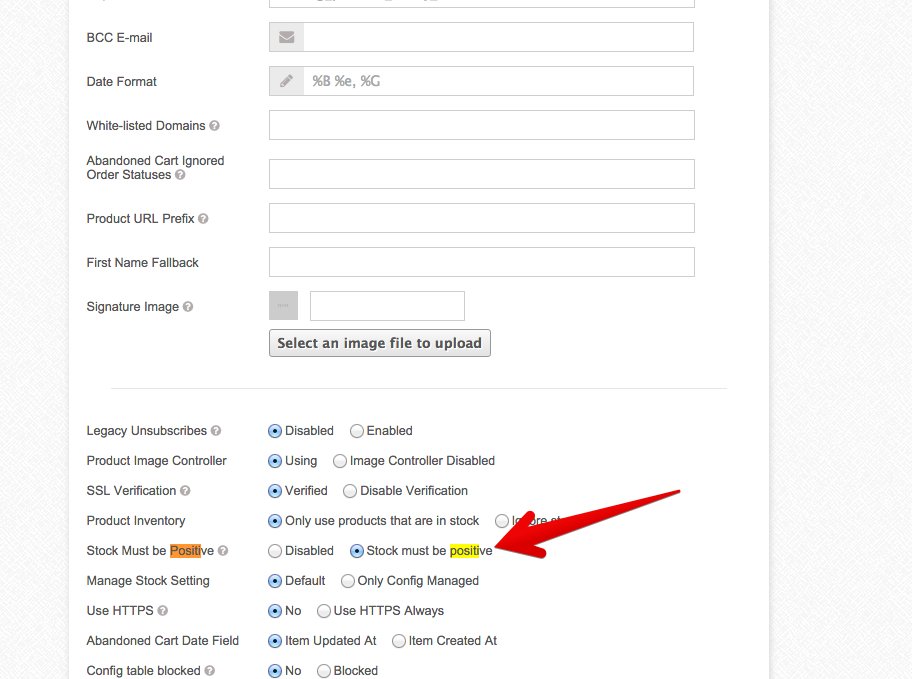
Task: Click help icon beside Config table blocked
Action: click(x=210, y=671)
